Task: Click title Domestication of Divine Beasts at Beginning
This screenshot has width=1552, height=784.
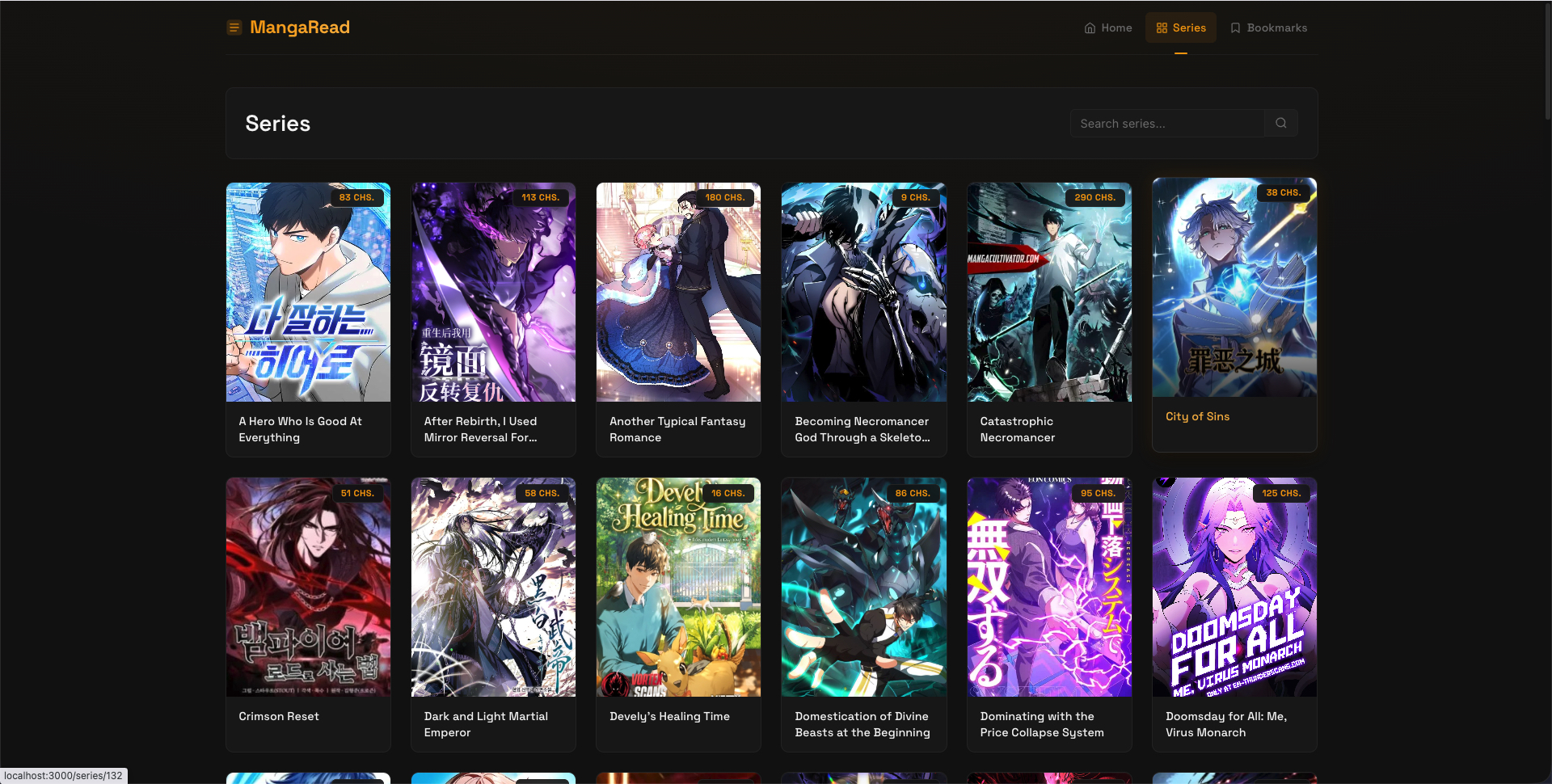Action: (862, 724)
